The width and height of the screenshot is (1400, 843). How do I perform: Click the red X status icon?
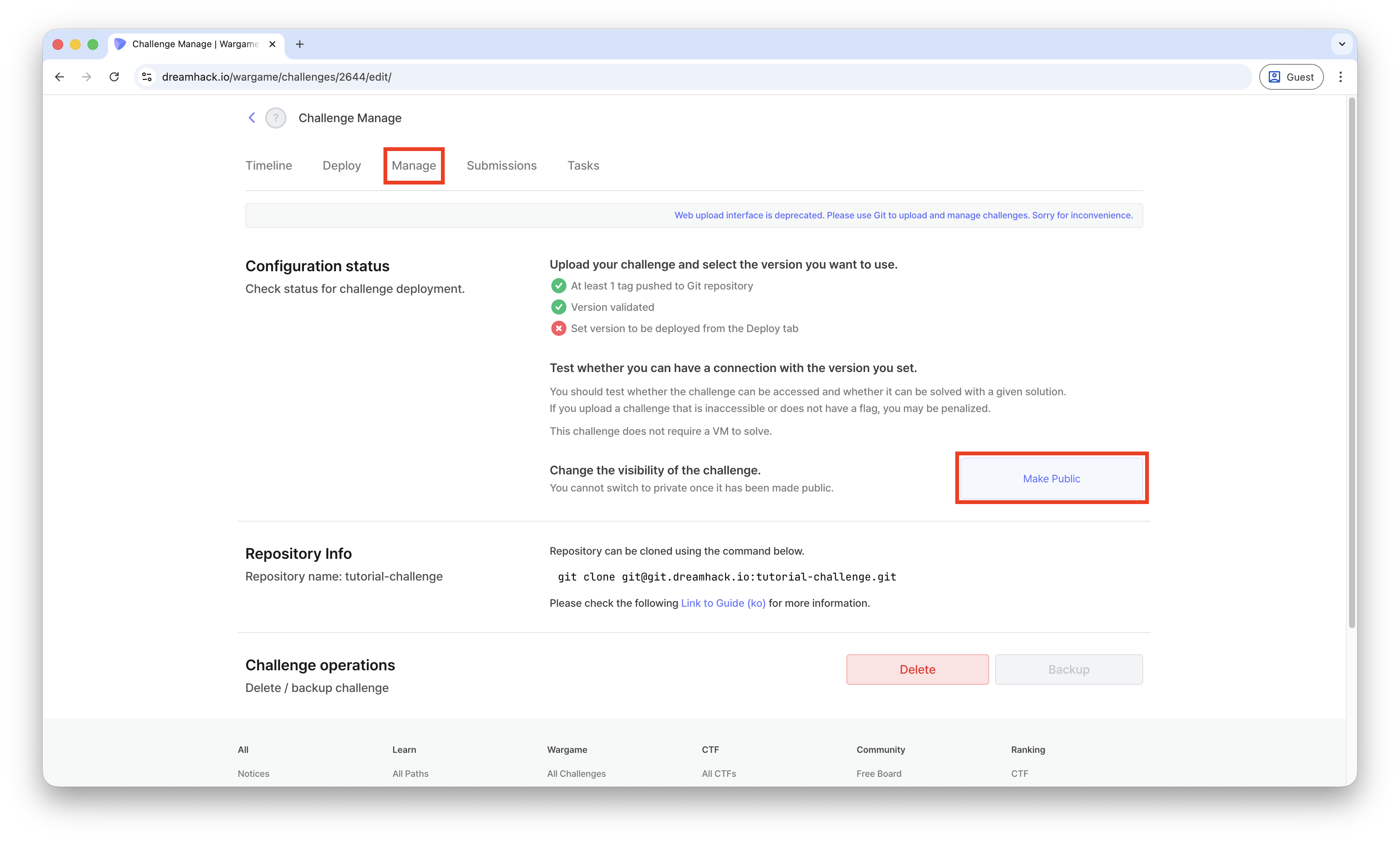(x=558, y=328)
